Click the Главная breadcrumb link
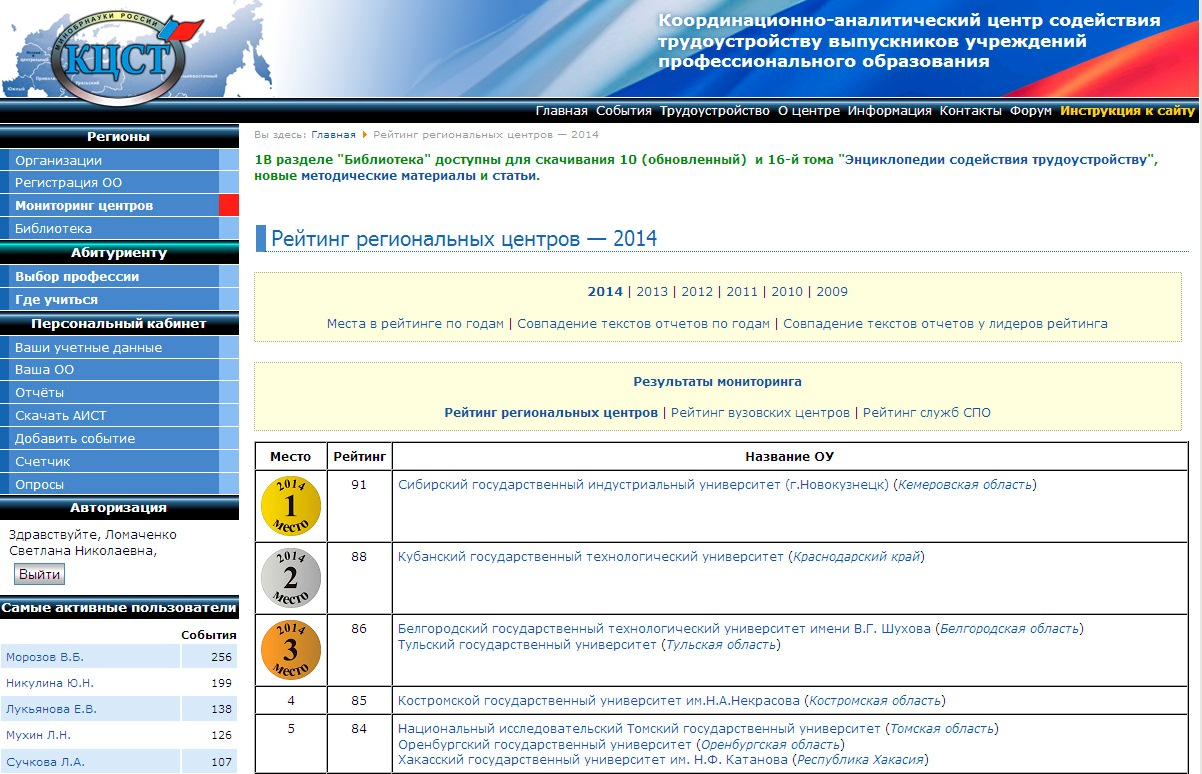 [333, 134]
